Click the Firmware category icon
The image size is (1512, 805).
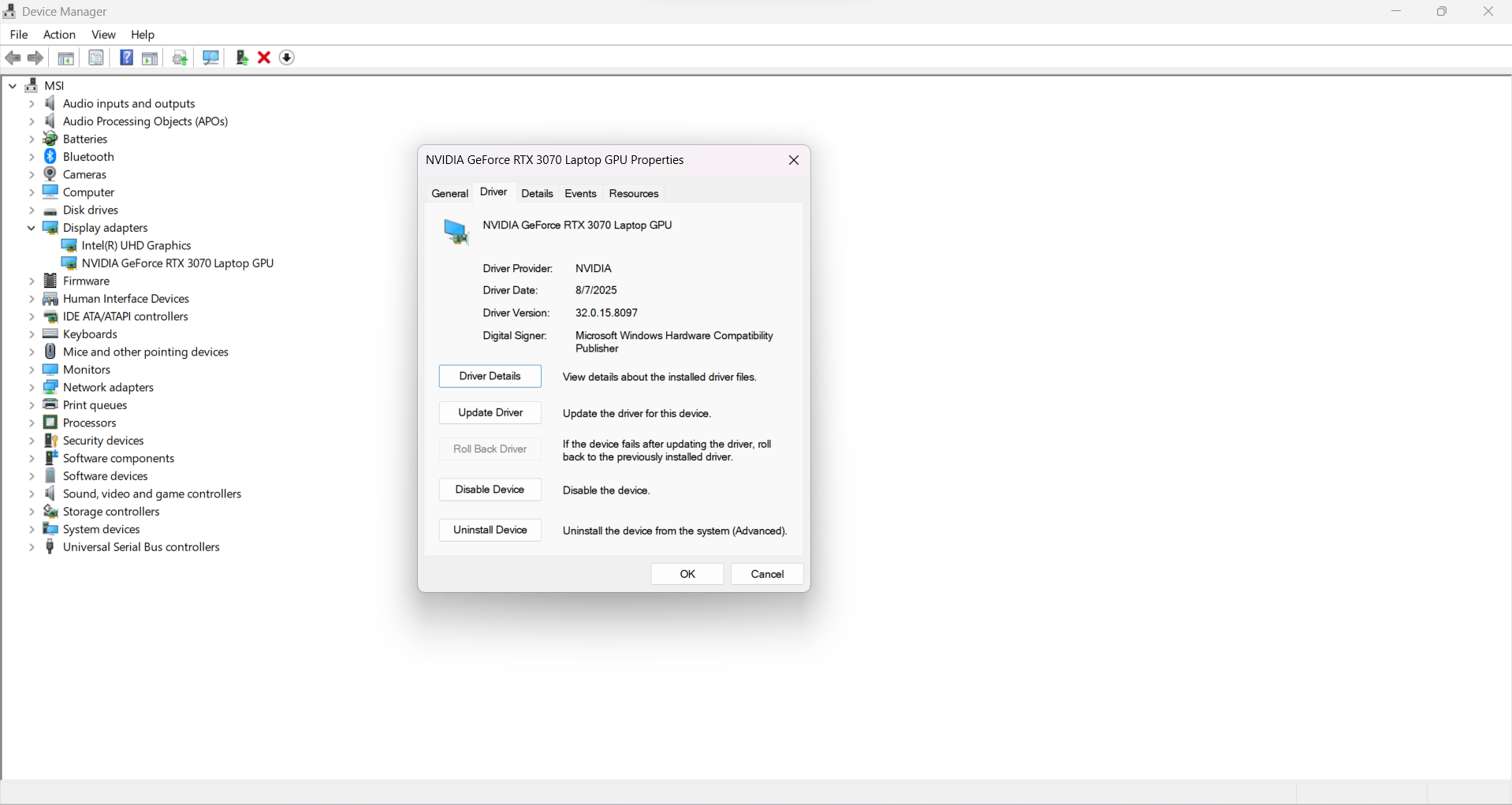tap(50, 281)
